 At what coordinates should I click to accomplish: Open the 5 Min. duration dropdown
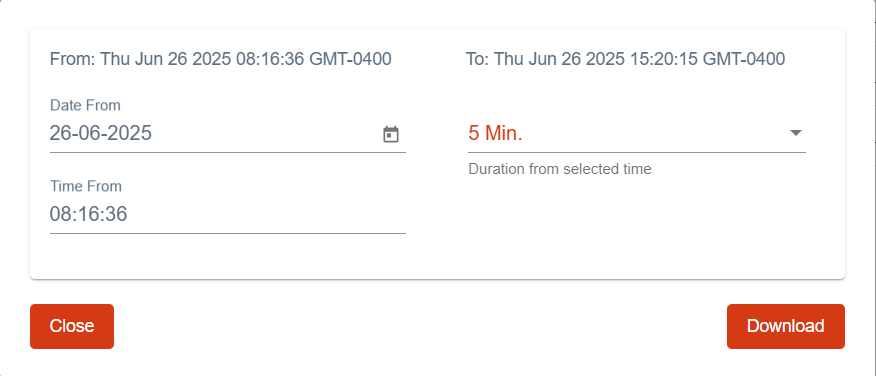coord(636,134)
